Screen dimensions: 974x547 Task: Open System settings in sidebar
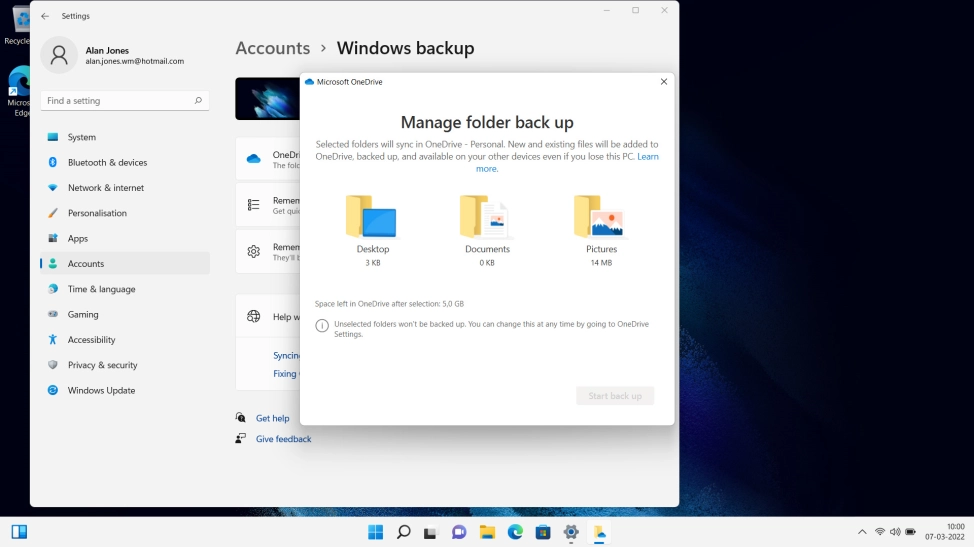(125, 137)
